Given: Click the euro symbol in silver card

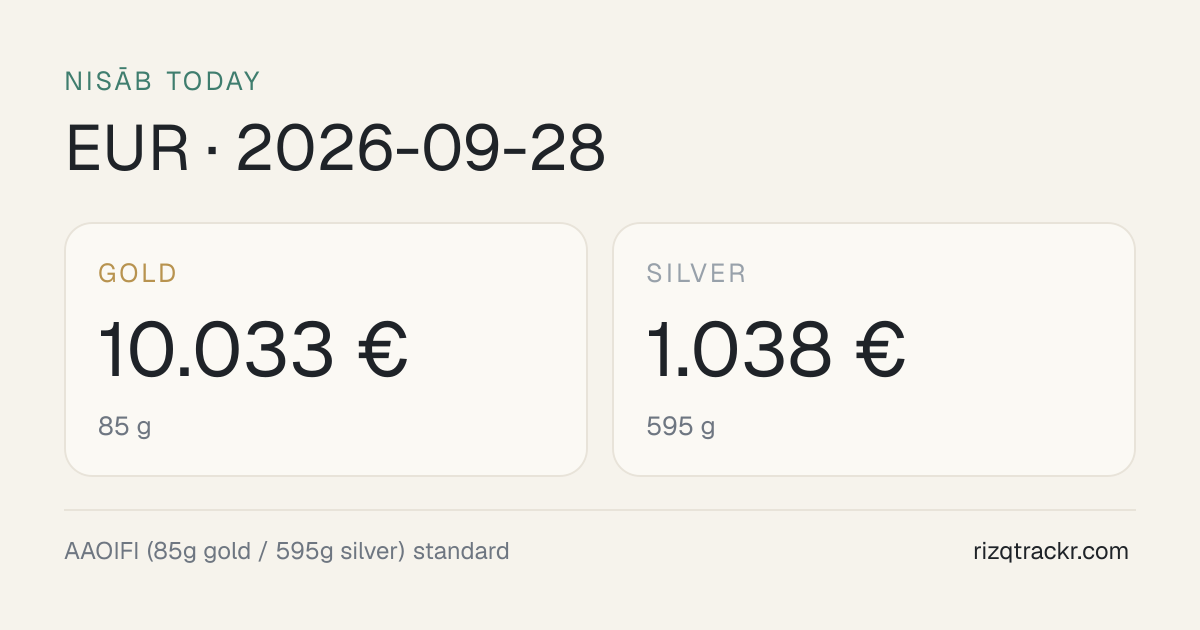Looking at the screenshot, I should tap(880, 350).
